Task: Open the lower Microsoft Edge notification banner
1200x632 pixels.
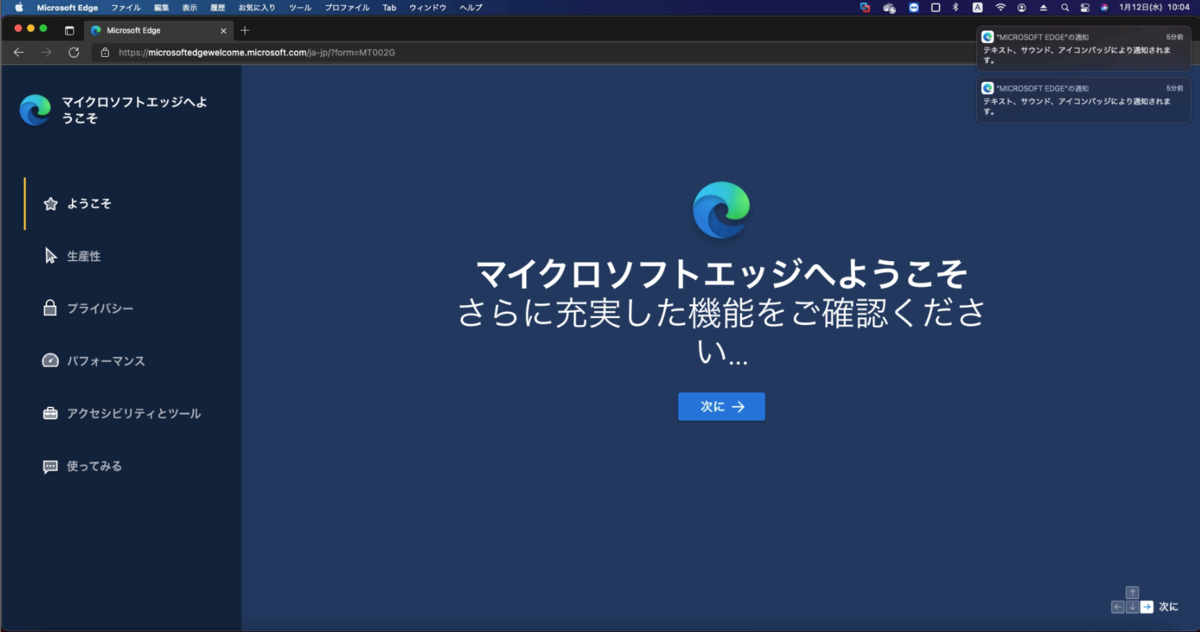Action: (x=1084, y=100)
